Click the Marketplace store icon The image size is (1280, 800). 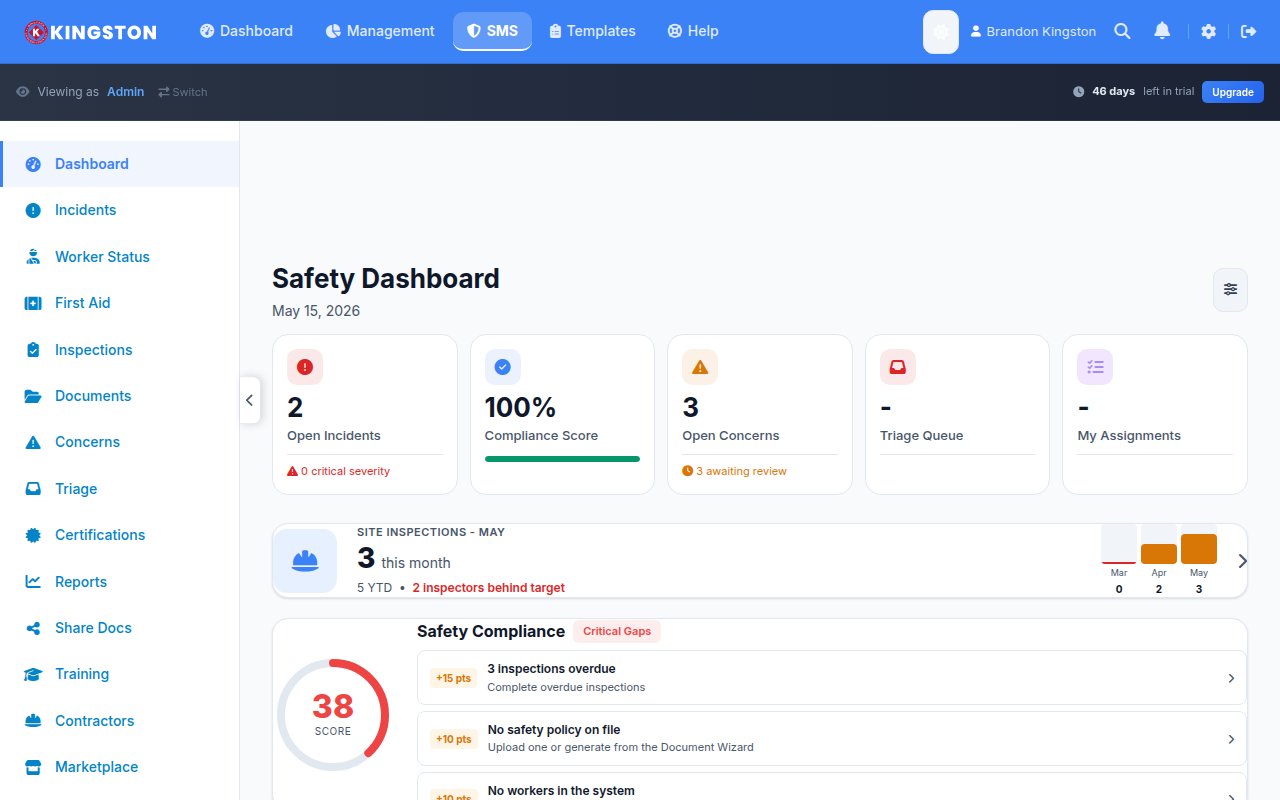click(x=33, y=767)
